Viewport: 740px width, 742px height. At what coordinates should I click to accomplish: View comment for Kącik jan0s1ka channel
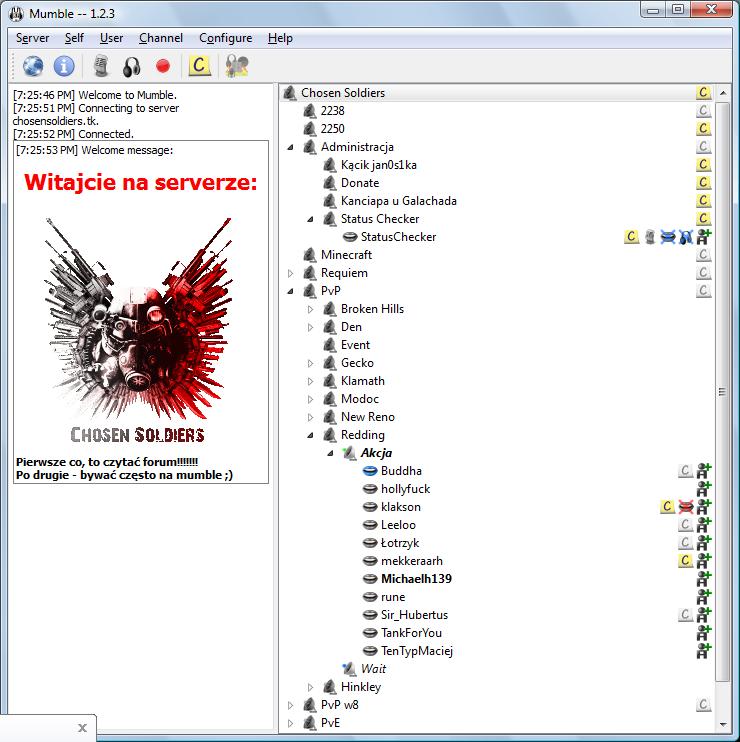tap(704, 164)
